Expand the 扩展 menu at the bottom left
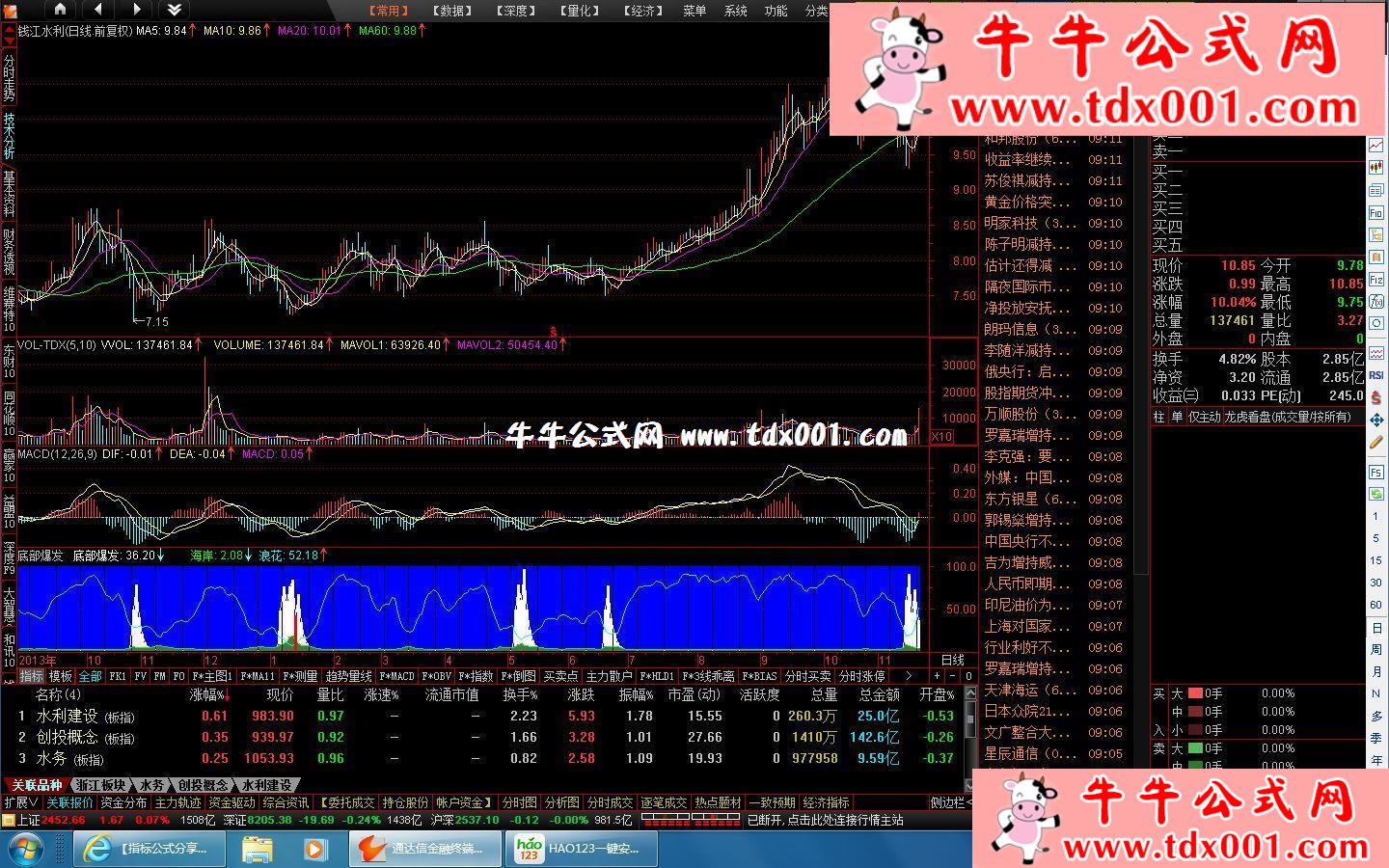Viewport: 1389px width, 868px height. pyautogui.click(x=21, y=802)
